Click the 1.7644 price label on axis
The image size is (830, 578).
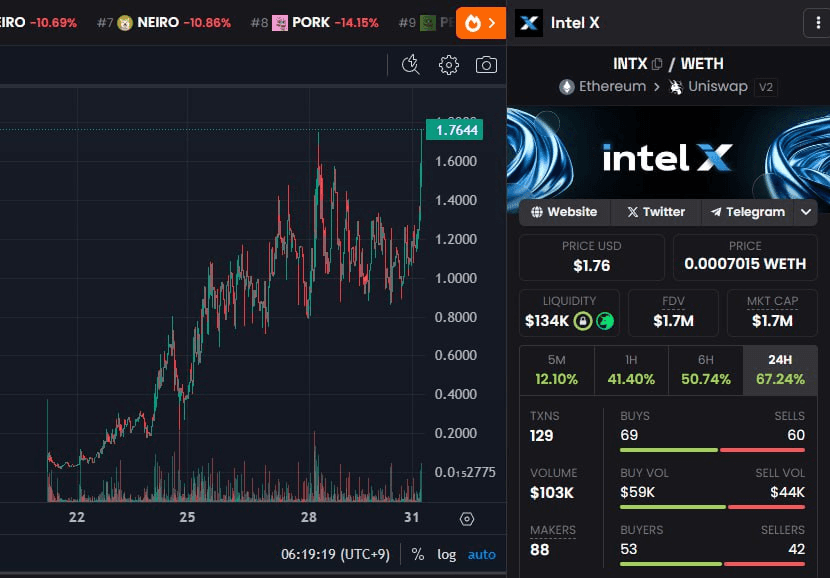(454, 130)
